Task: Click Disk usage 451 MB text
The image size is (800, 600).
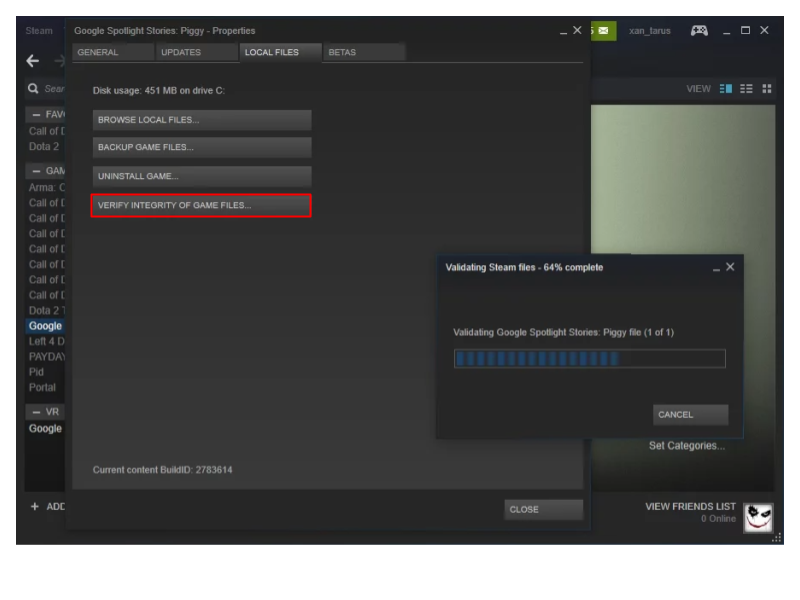Action: click(x=159, y=90)
